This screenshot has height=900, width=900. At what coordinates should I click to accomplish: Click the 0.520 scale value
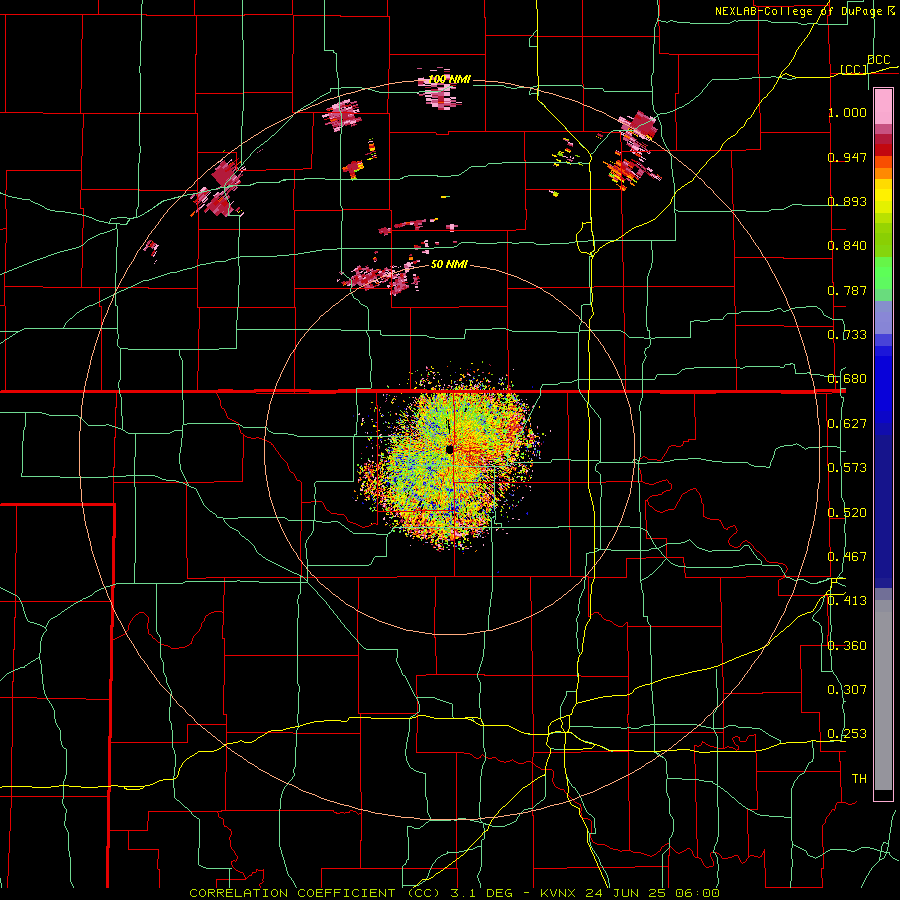point(847,513)
